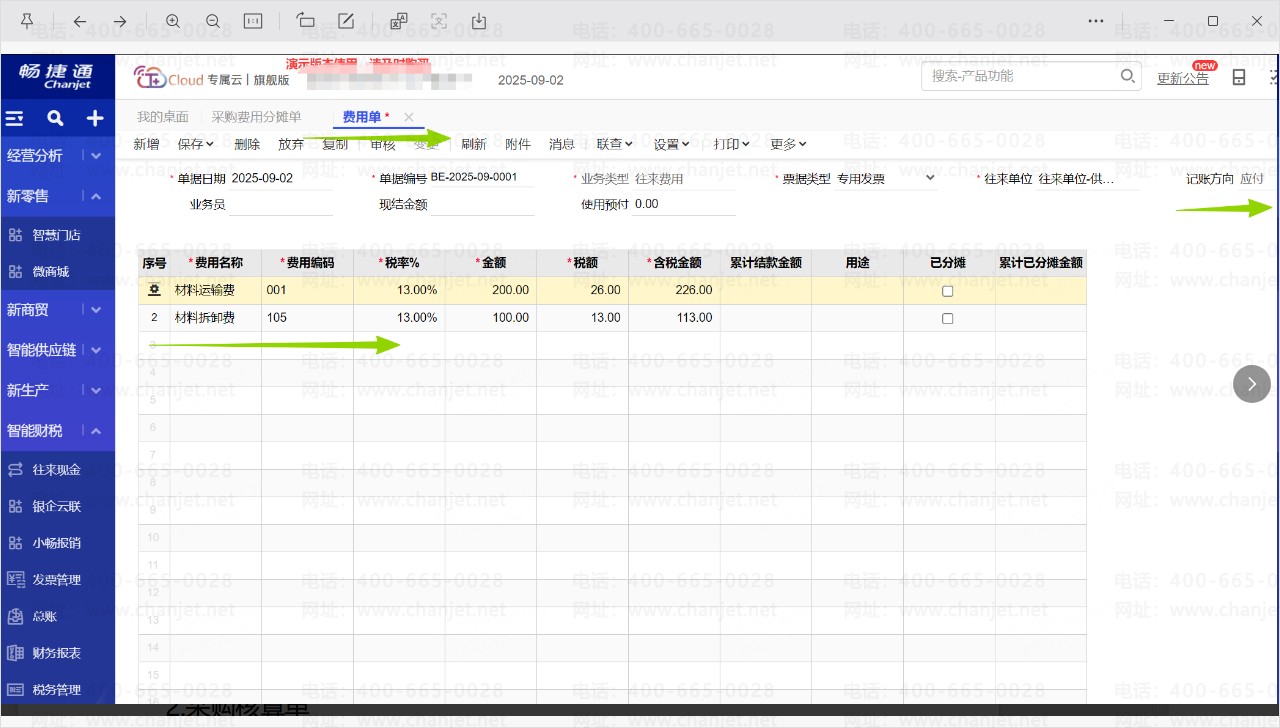Open 银企云联 in the sidebar
Image resolution: width=1280 pixels, height=728 pixels.
(57, 506)
